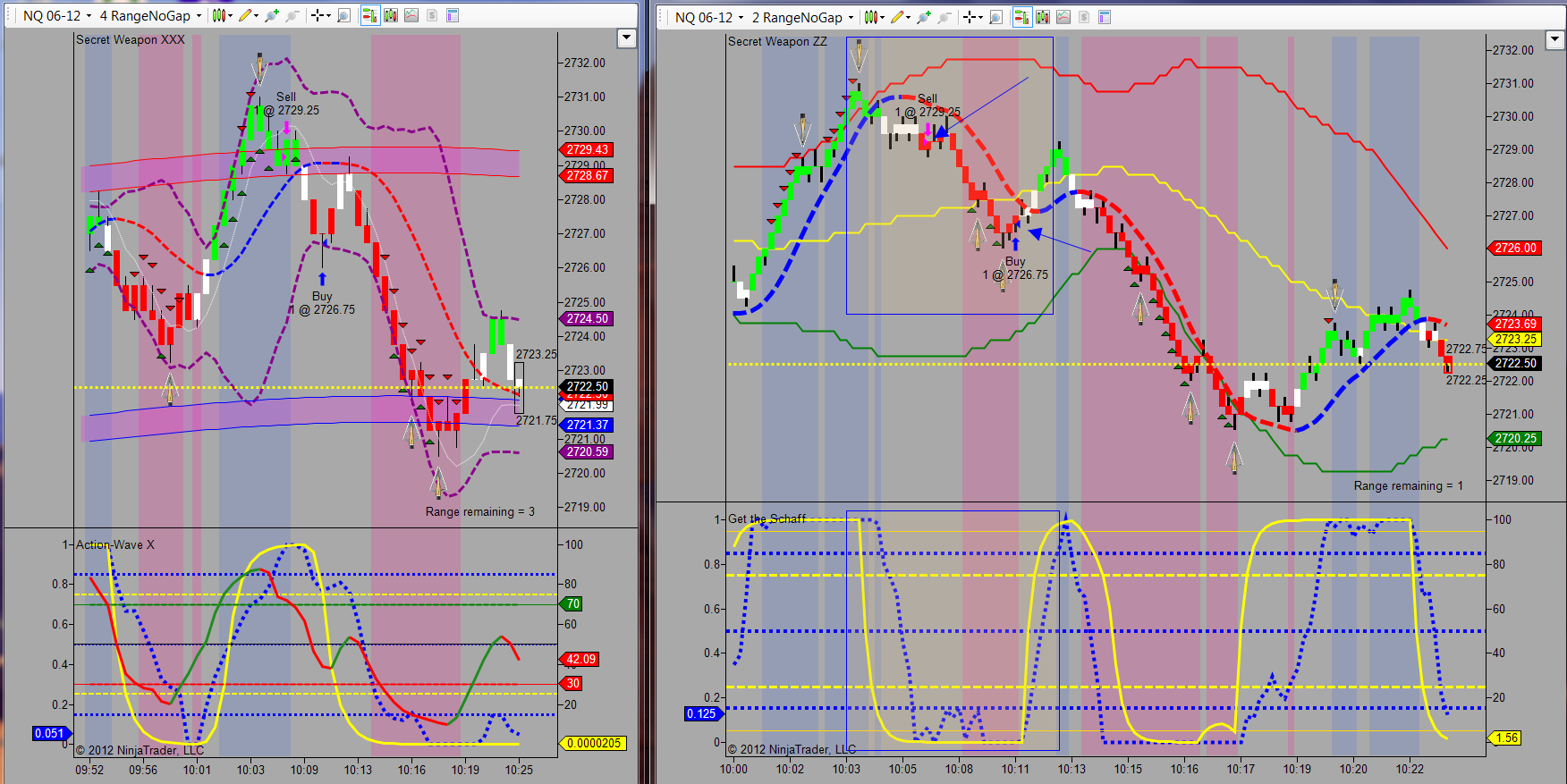
Task: Click Zoom In on the 4 RangeNoGap chart
Action: click(272, 15)
